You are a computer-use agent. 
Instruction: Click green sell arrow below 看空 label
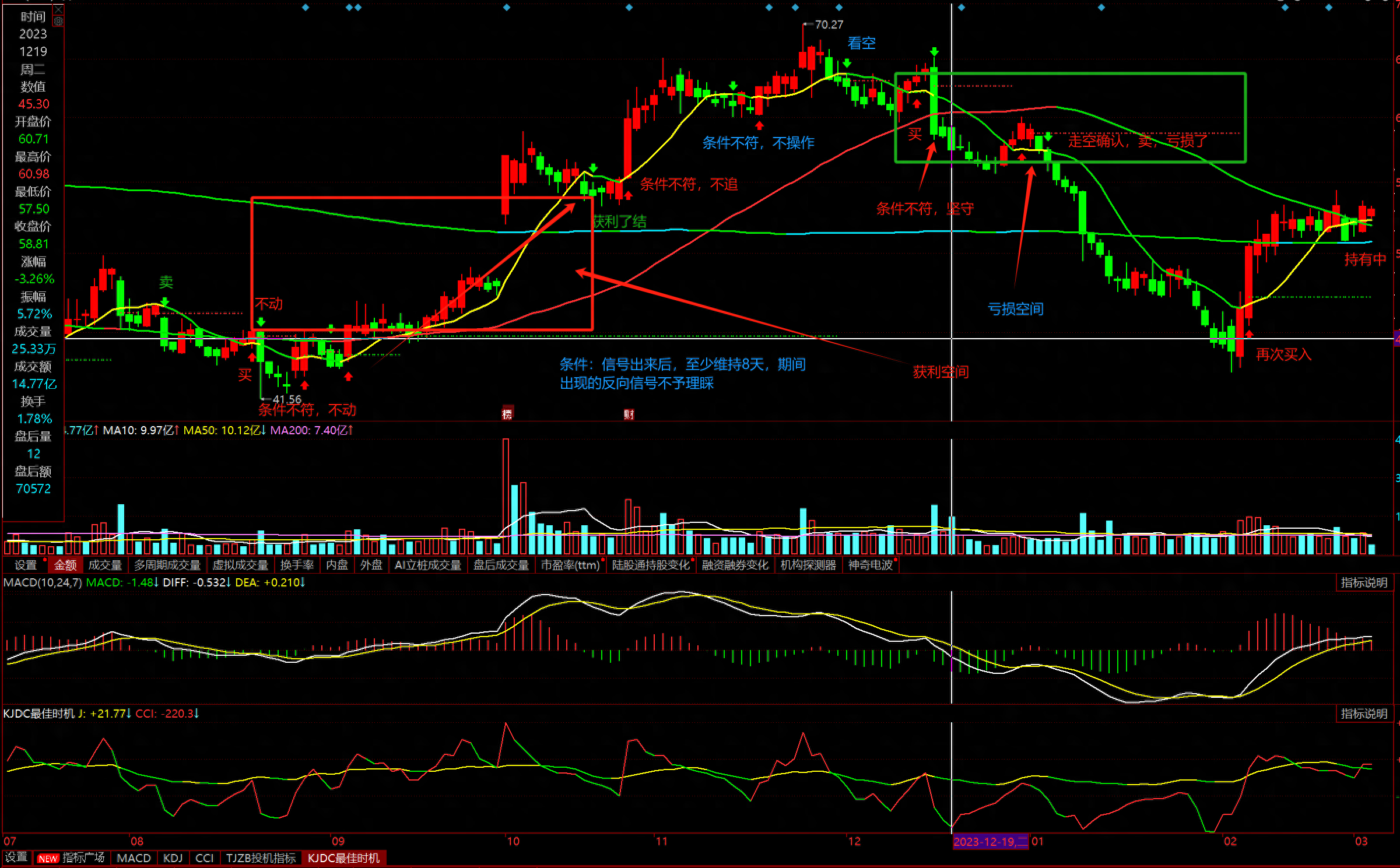pos(847,63)
